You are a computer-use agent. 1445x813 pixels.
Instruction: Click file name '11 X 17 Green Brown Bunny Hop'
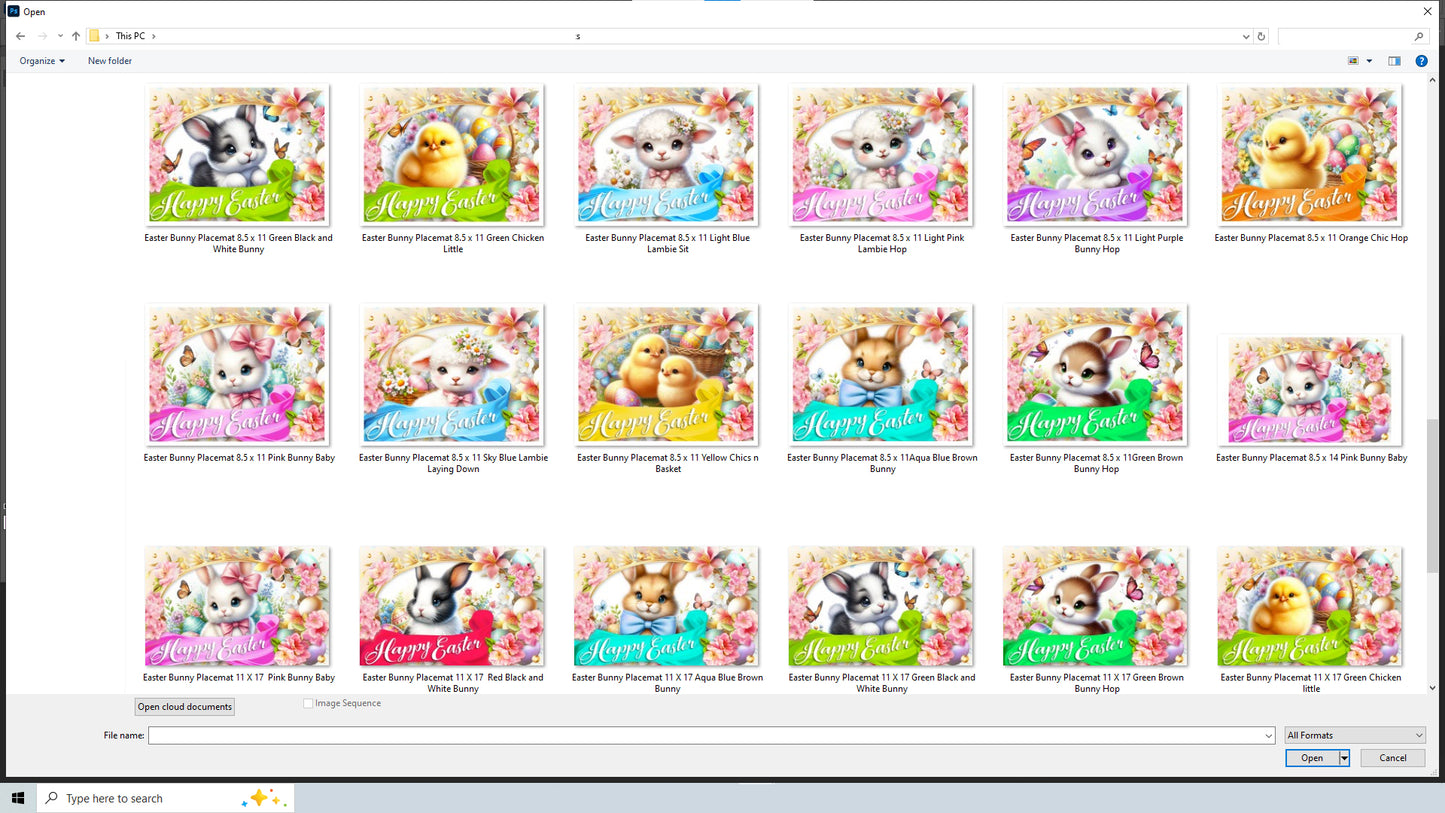1097,683
